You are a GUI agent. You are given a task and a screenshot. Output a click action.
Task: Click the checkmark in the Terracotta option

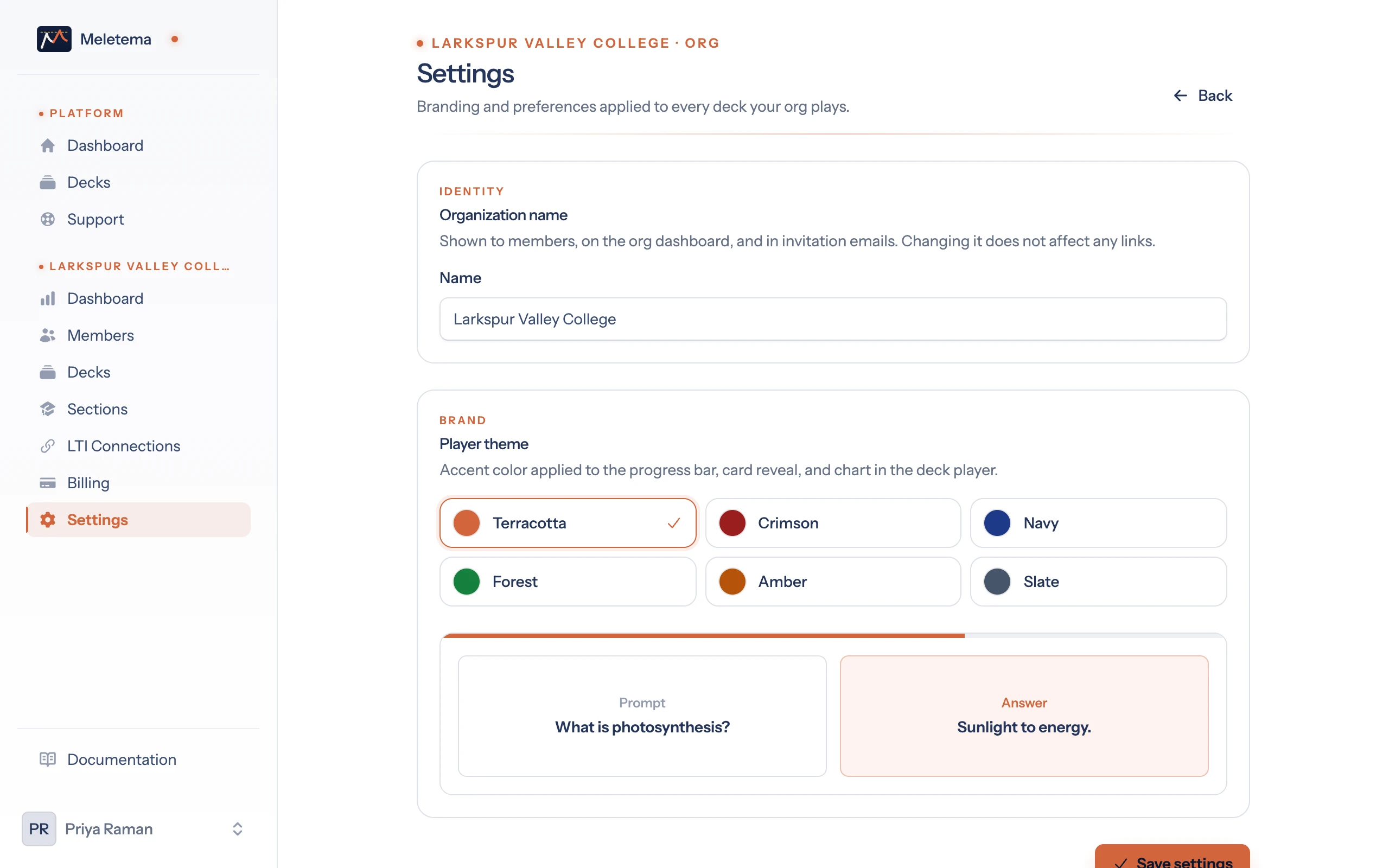click(674, 523)
